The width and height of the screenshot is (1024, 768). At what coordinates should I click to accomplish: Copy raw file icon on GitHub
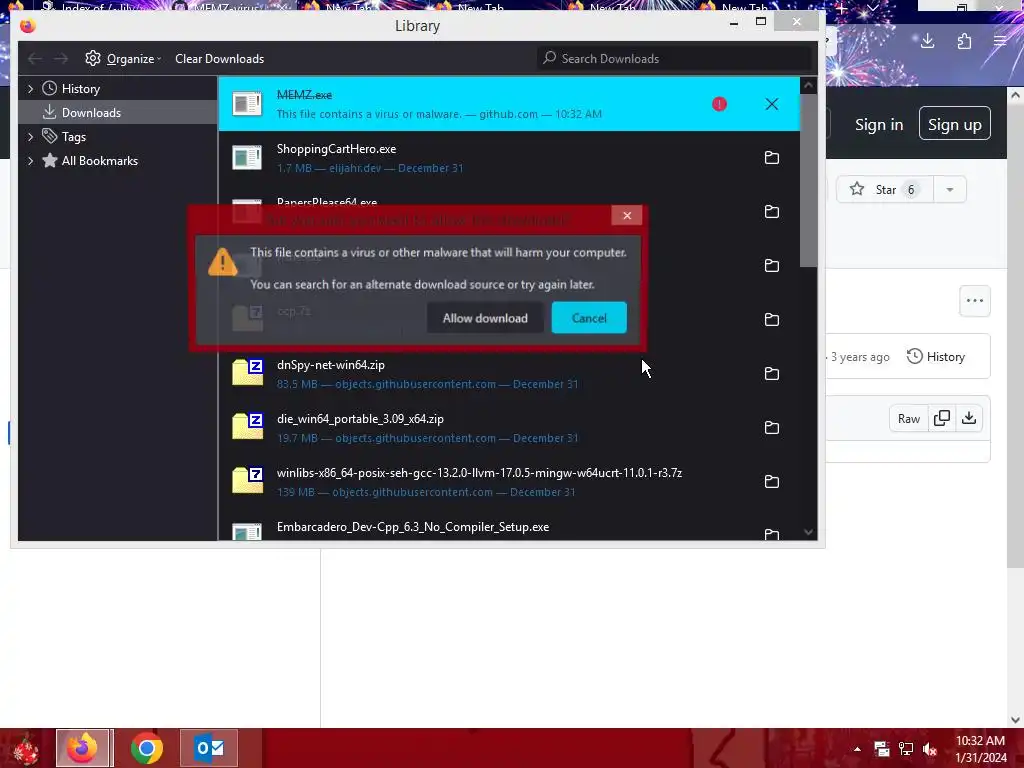coord(942,419)
